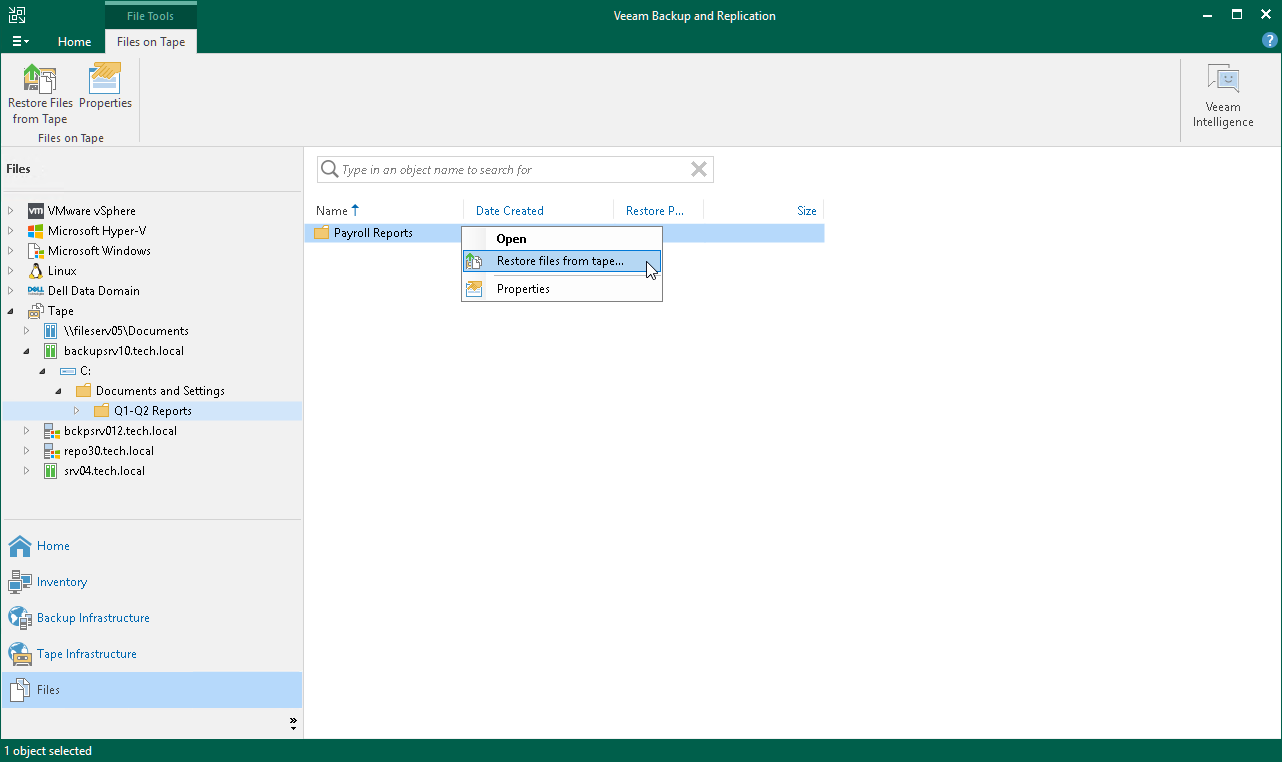
Task: Click the Dell Data Domain icon
Action: click(36, 291)
